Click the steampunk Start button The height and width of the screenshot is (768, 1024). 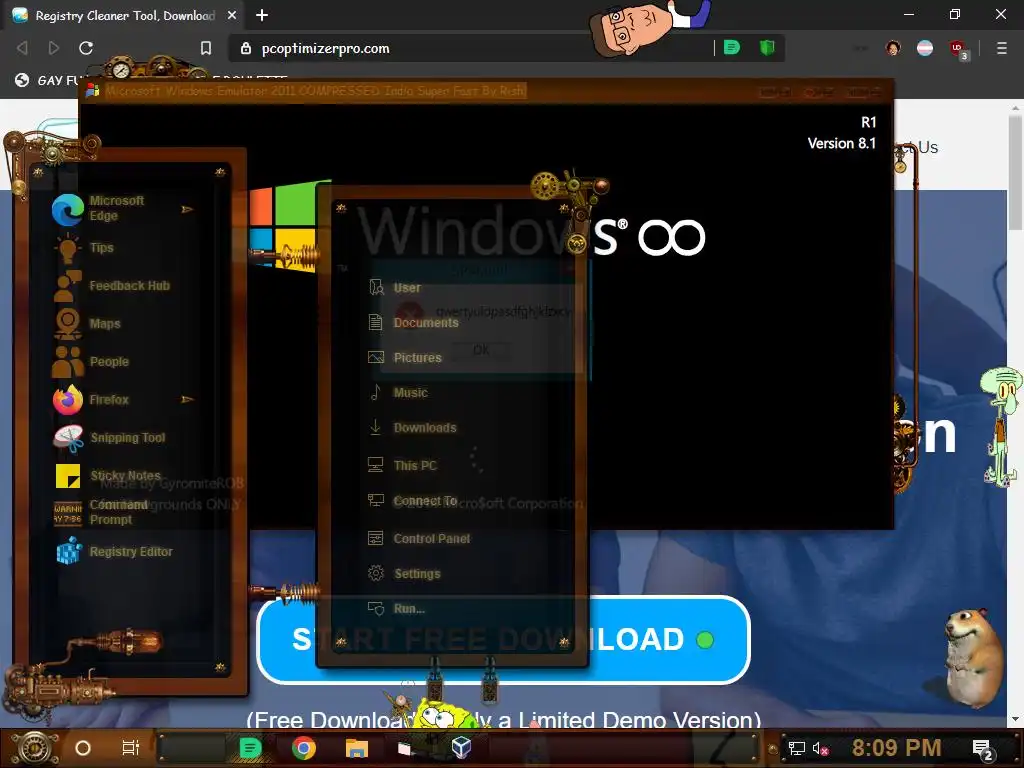(34, 748)
